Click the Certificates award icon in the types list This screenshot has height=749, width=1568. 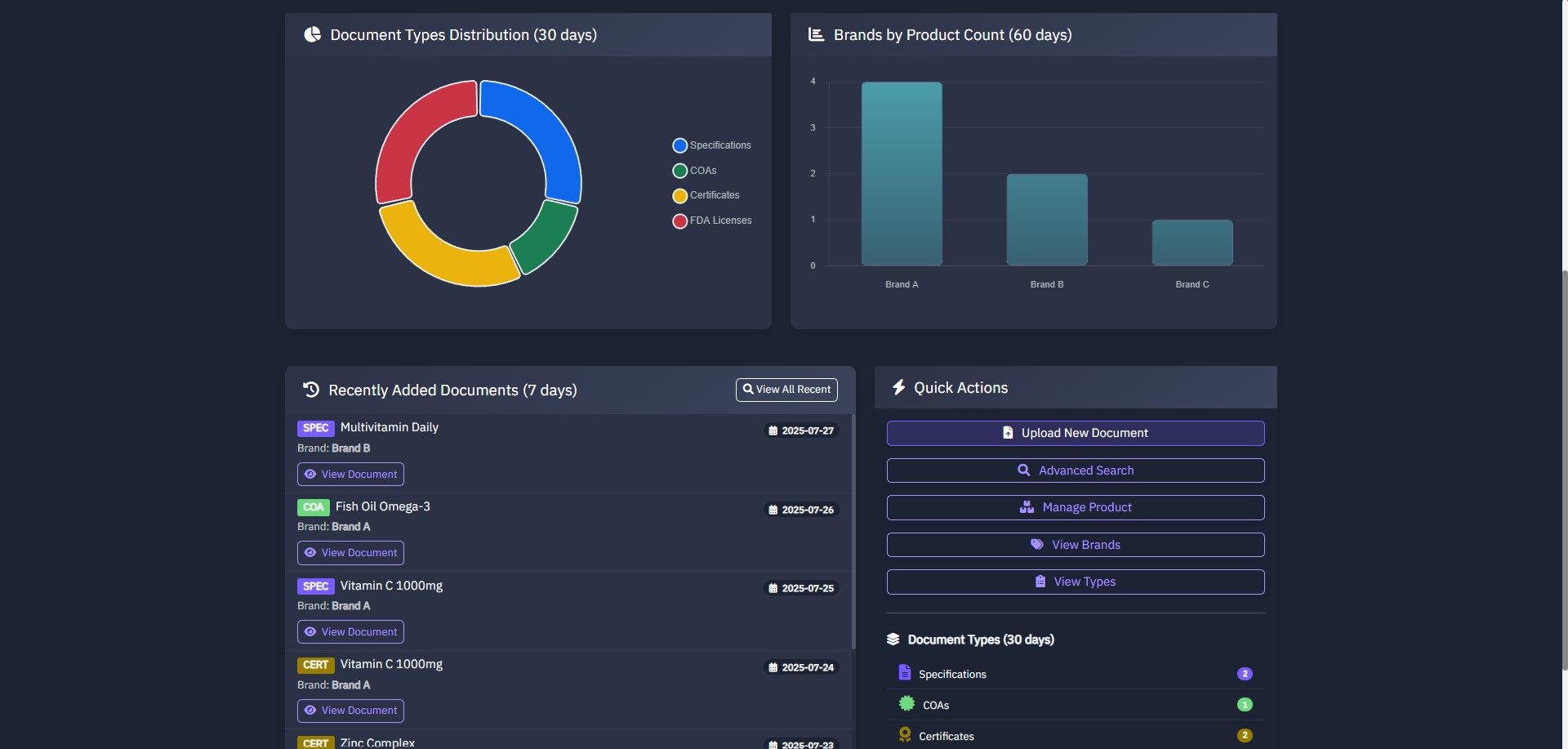point(905,734)
